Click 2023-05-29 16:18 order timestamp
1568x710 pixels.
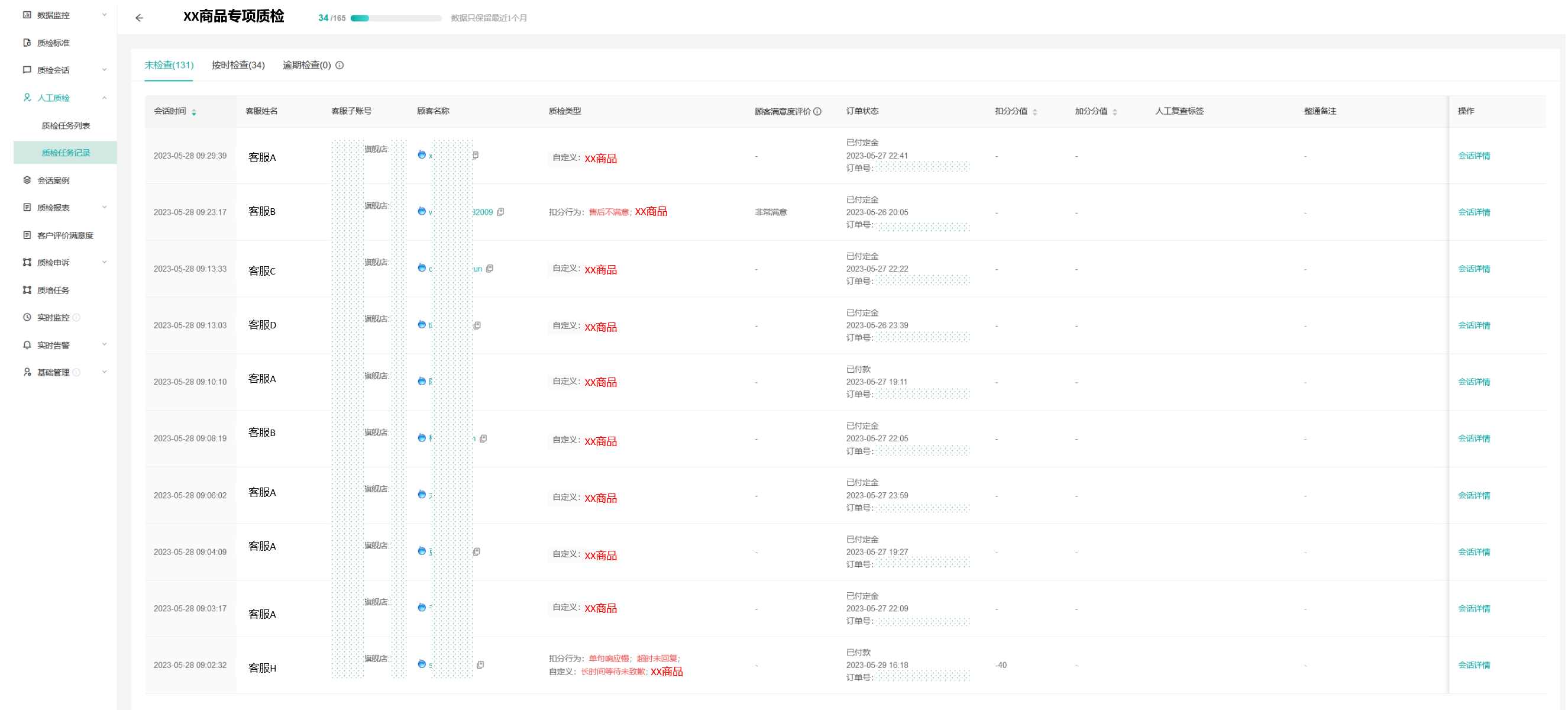pyautogui.click(x=877, y=666)
